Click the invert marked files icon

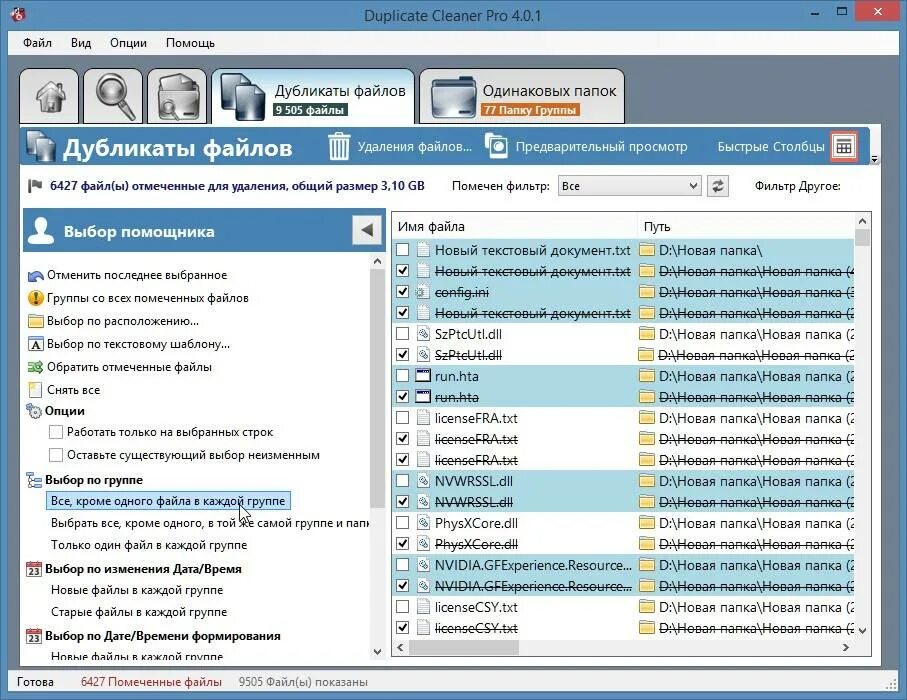35,367
